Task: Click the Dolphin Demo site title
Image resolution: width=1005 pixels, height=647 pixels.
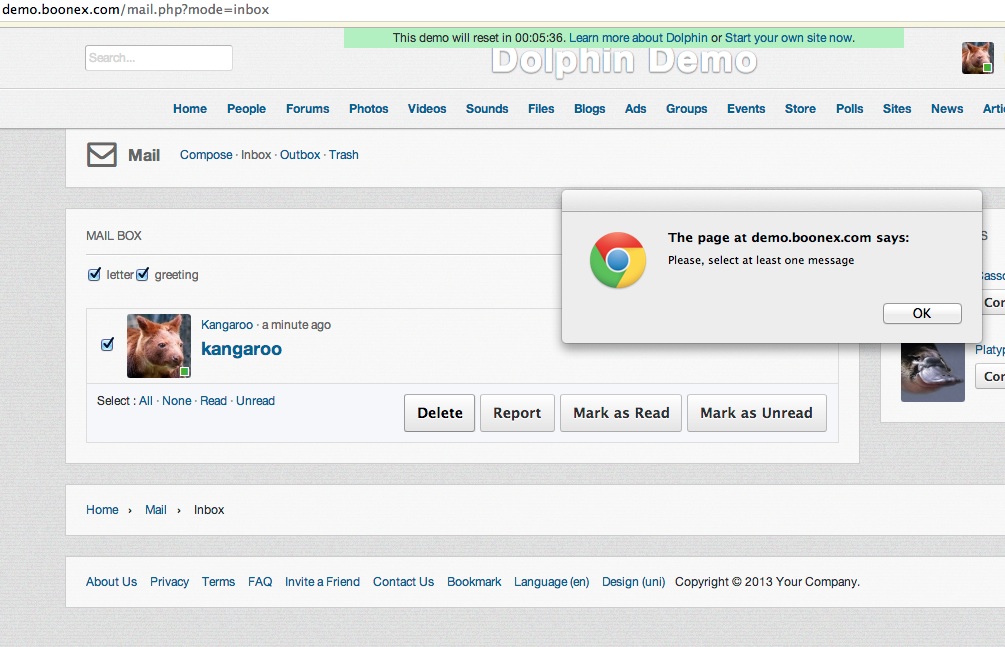Action: pyautogui.click(x=624, y=62)
